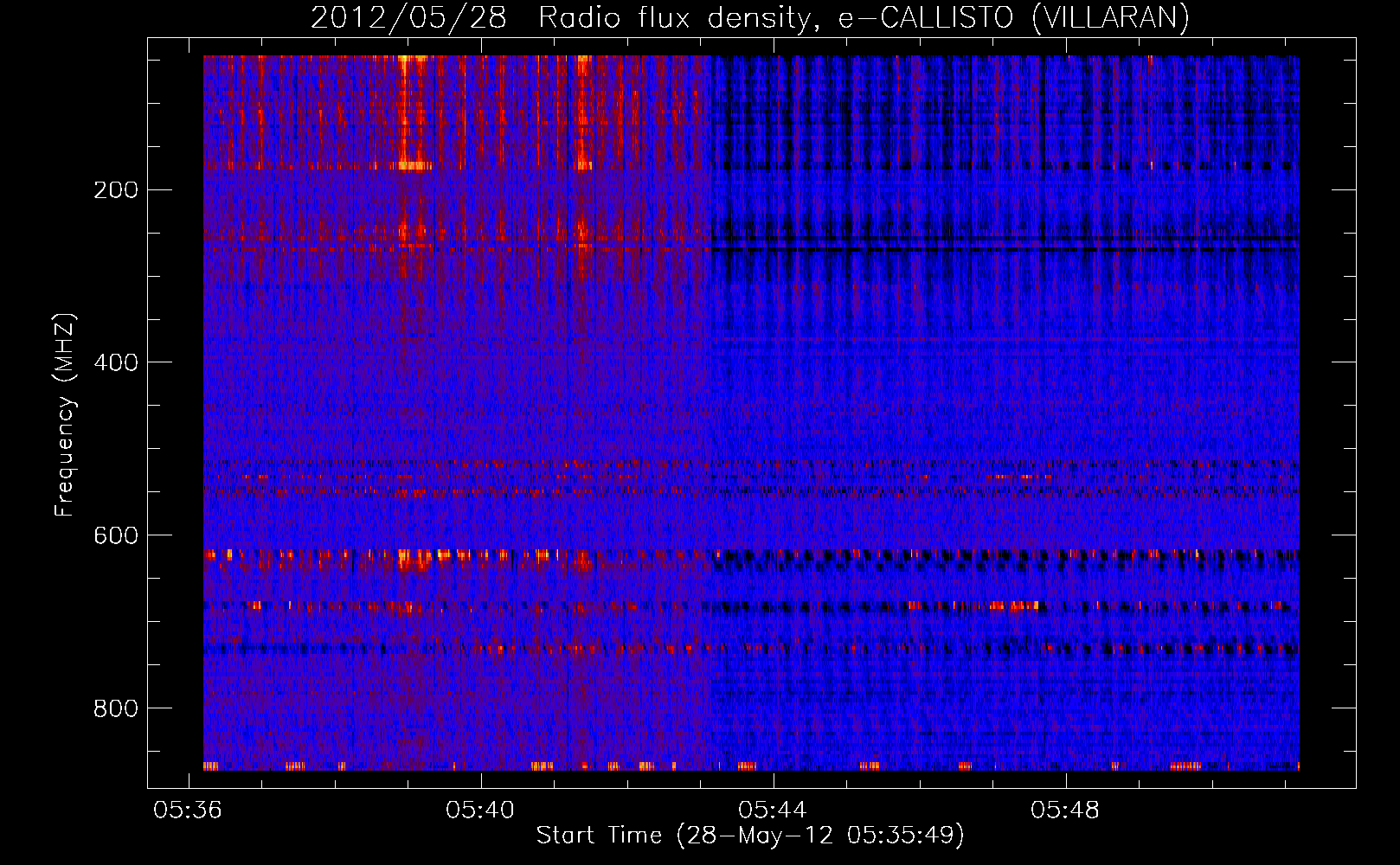
Task: Click the 05:44 time tick label
Action: coord(773,810)
